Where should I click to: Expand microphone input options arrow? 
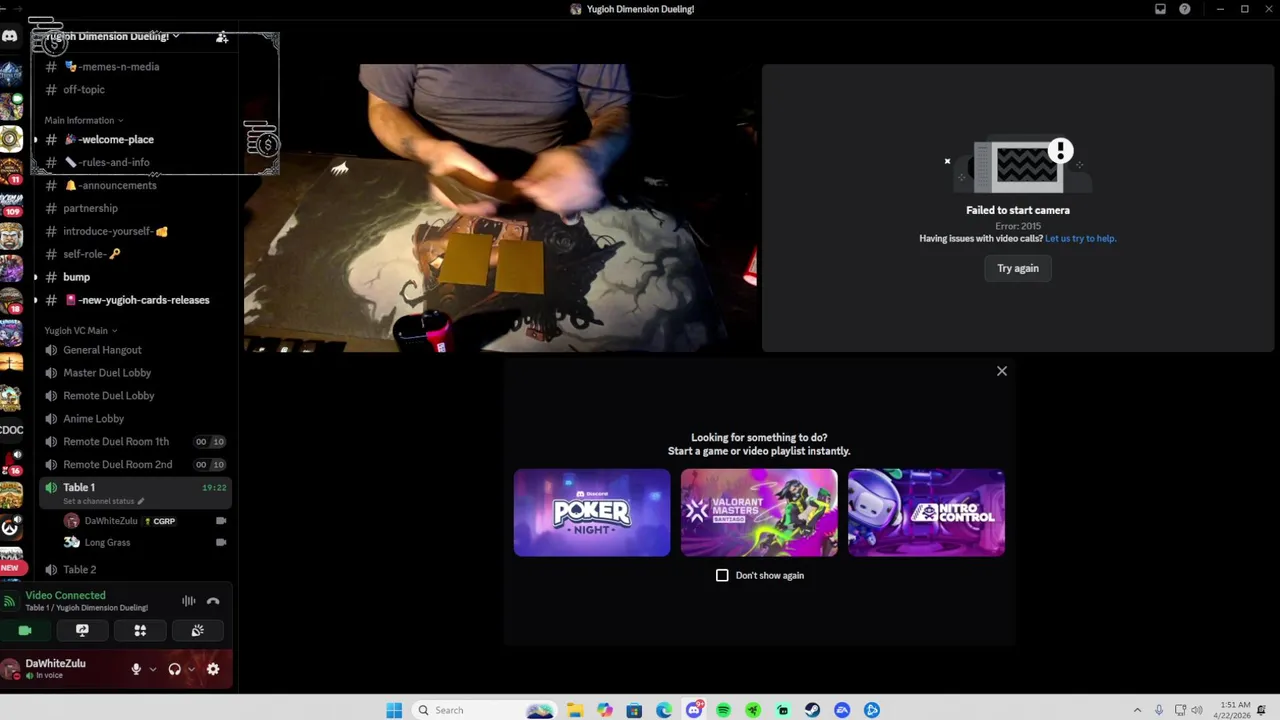click(152, 669)
